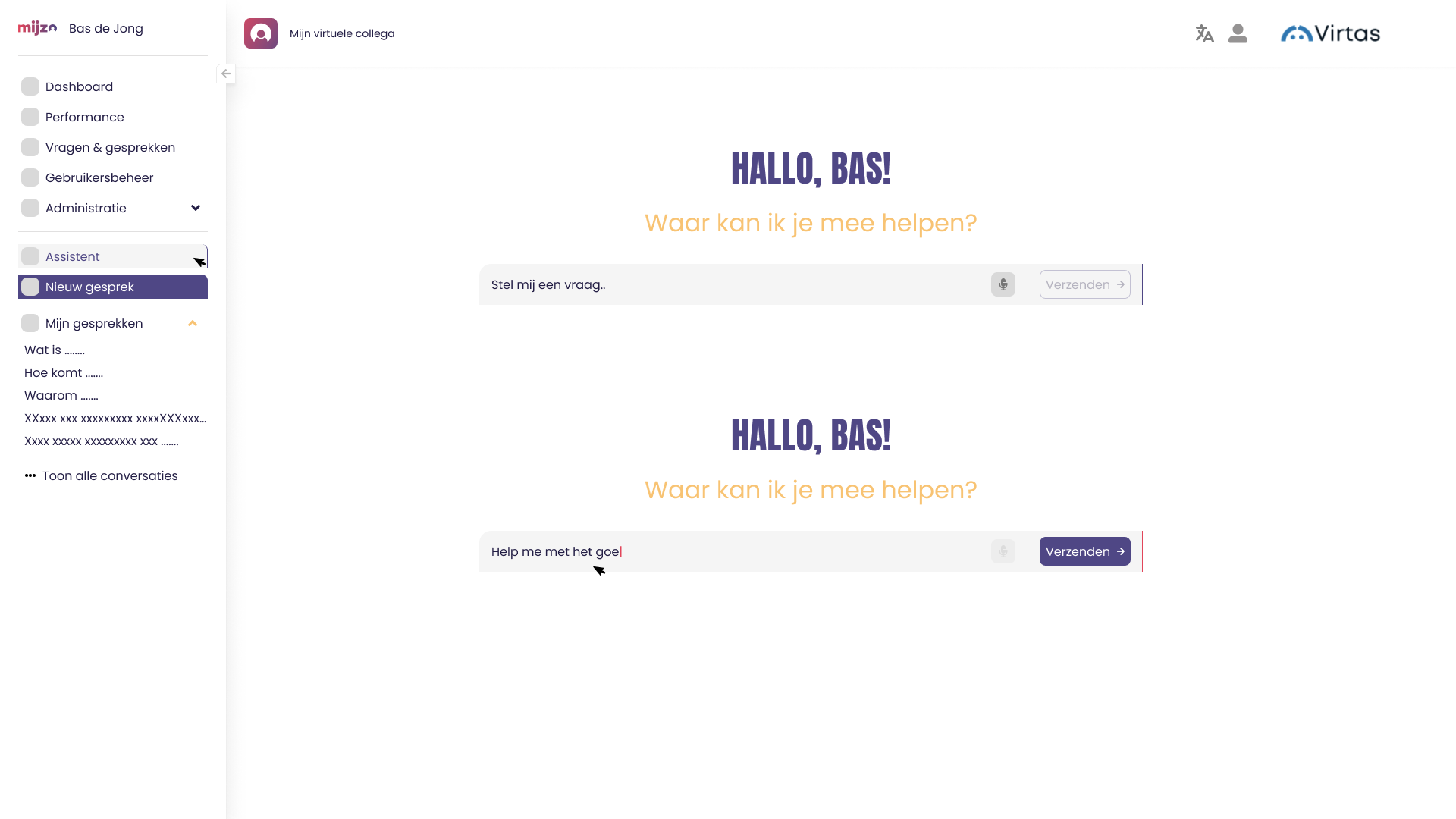
Task: Click the three dots before Toon alle conversaties
Action: pyautogui.click(x=30, y=475)
